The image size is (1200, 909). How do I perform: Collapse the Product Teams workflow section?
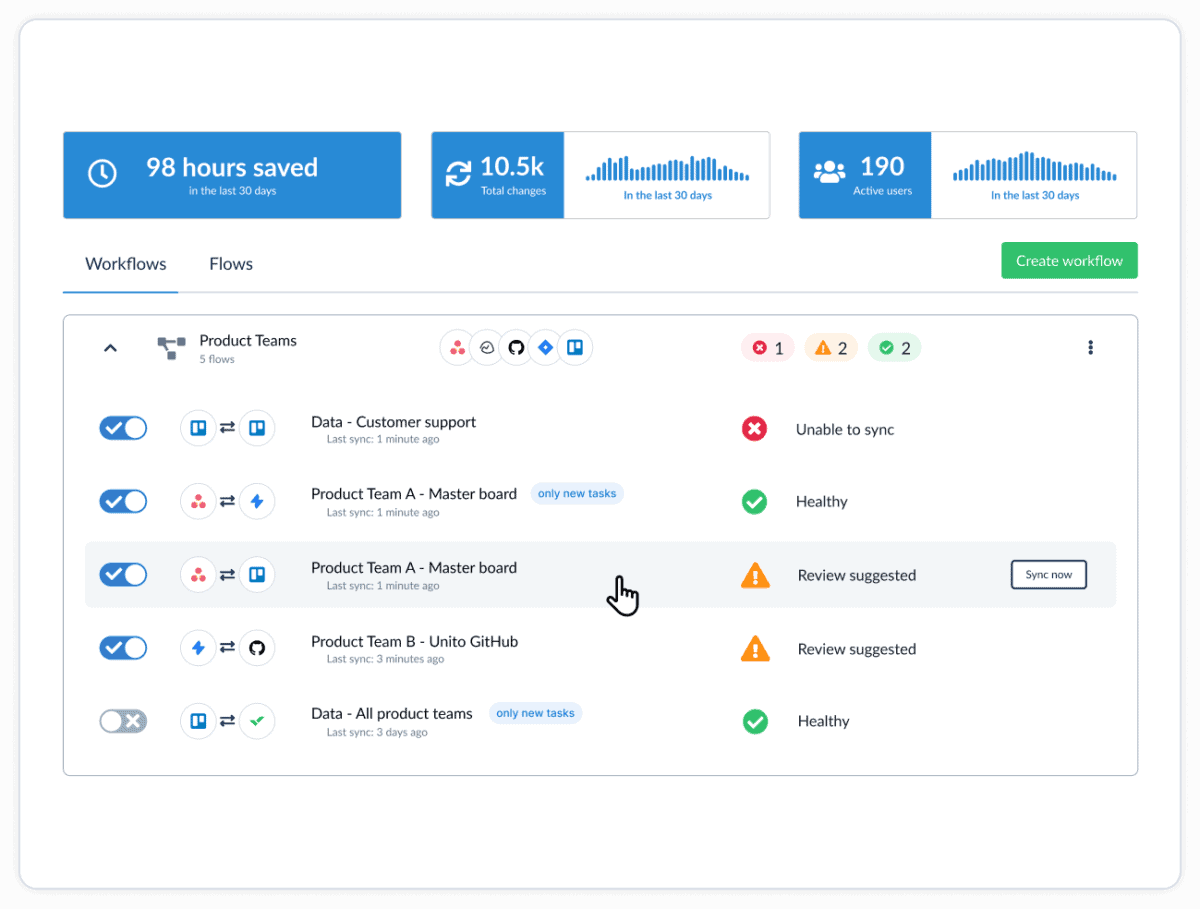pos(110,347)
